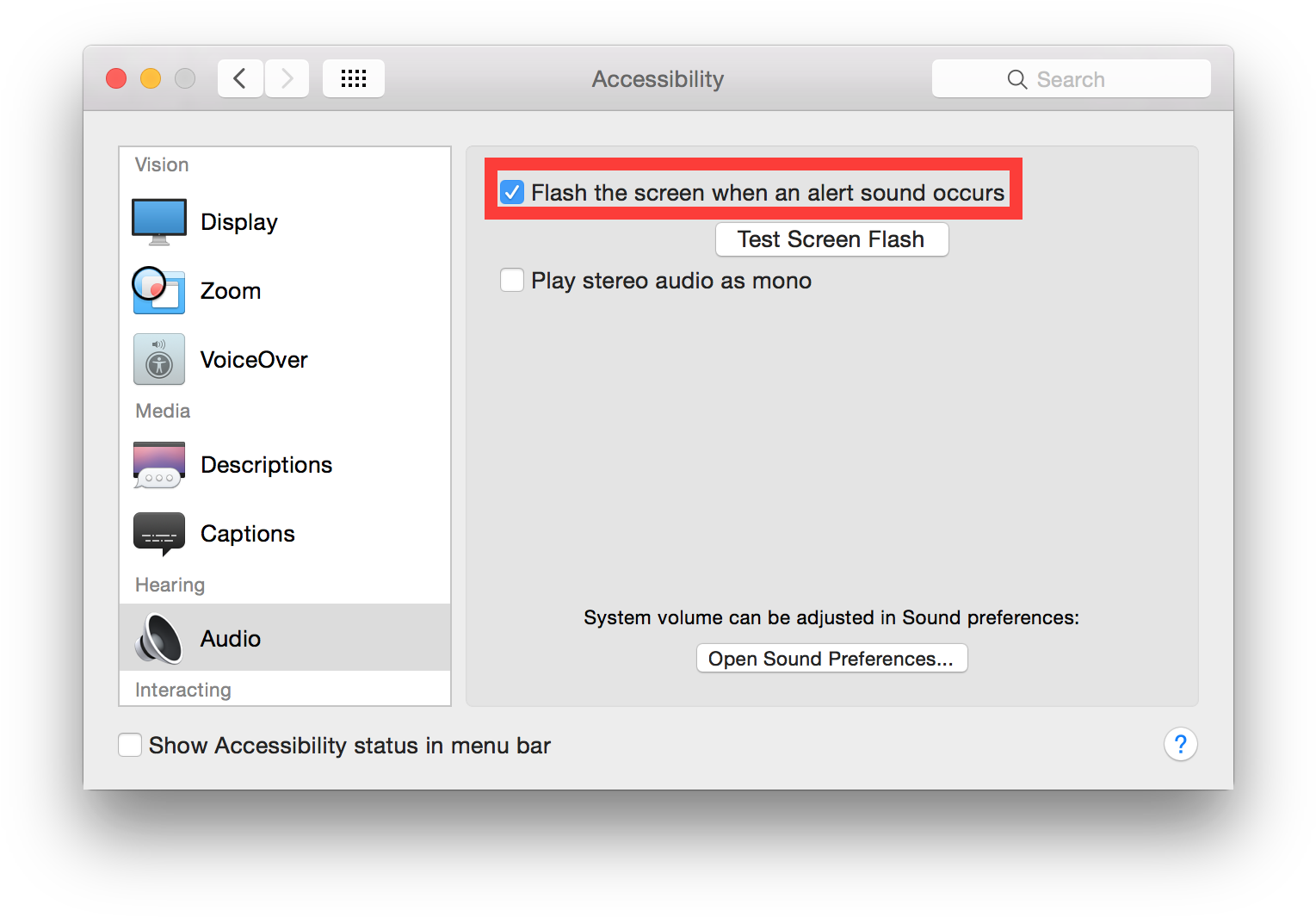Select the Display icon in the sidebar

(158, 221)
